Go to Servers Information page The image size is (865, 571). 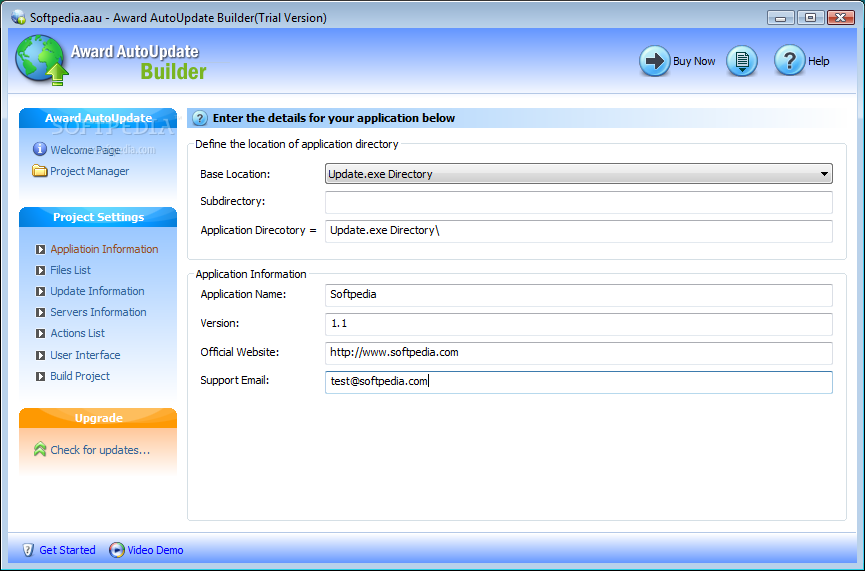(x=98, y=312)
